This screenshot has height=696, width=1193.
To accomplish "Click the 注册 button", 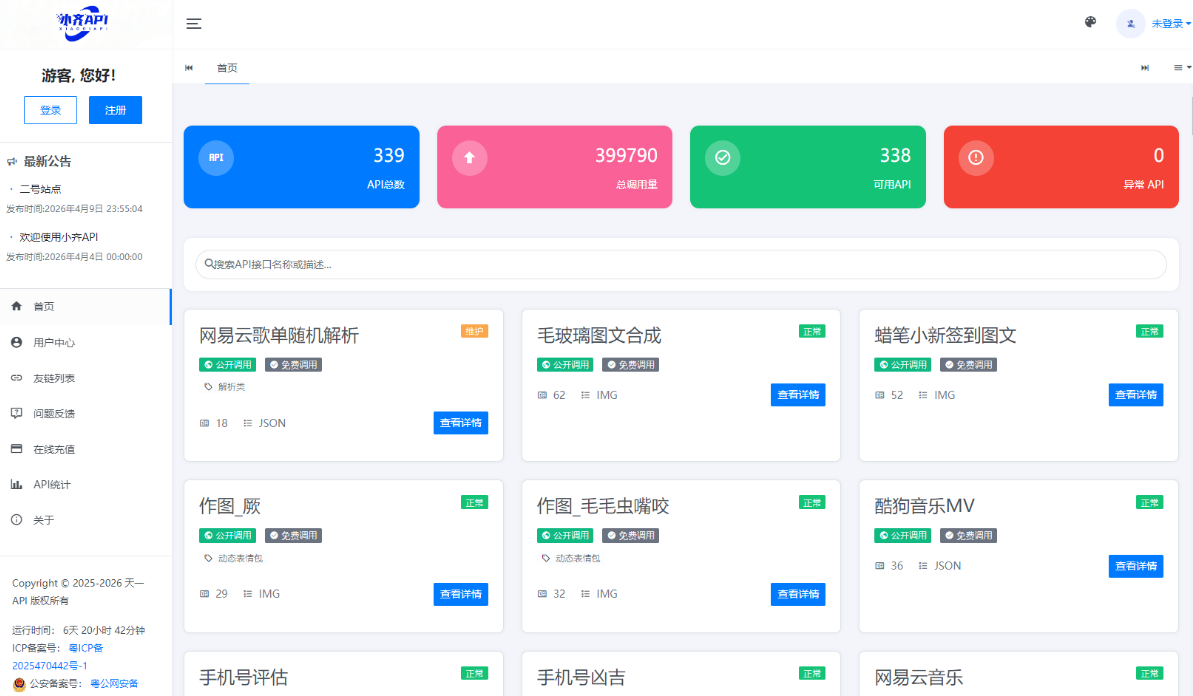I will 116,110.
